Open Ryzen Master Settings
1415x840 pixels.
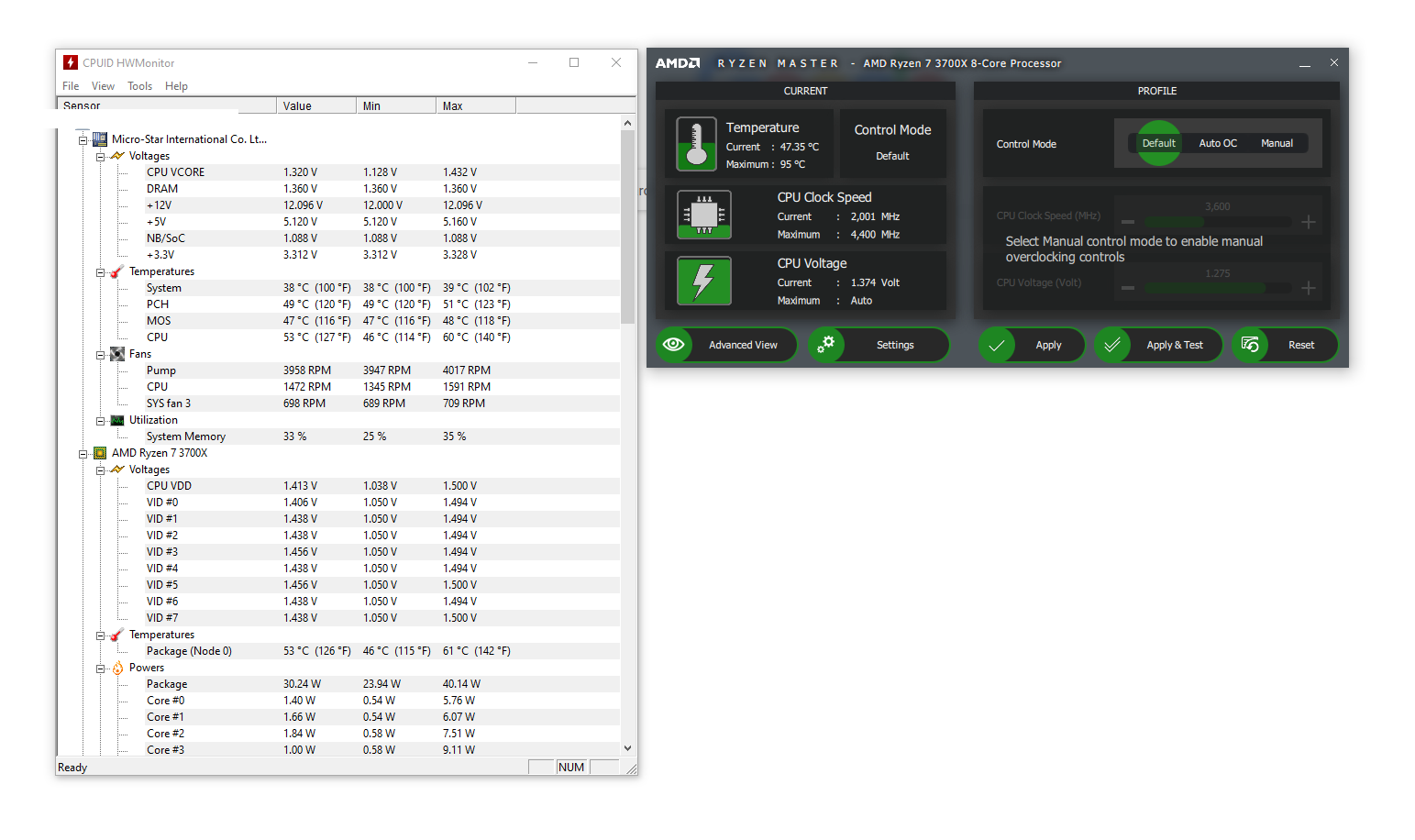879,345
